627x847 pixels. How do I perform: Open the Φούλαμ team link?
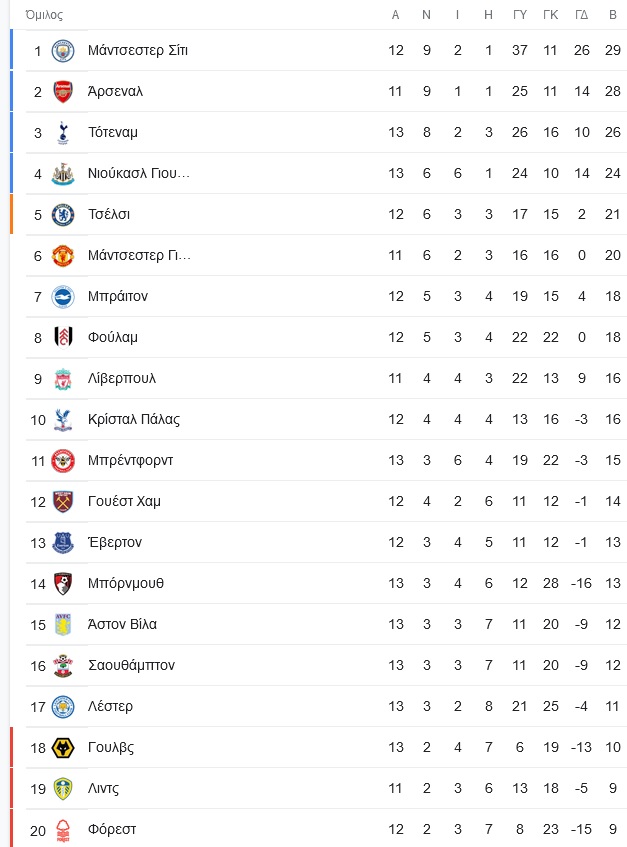click(113, 338)
